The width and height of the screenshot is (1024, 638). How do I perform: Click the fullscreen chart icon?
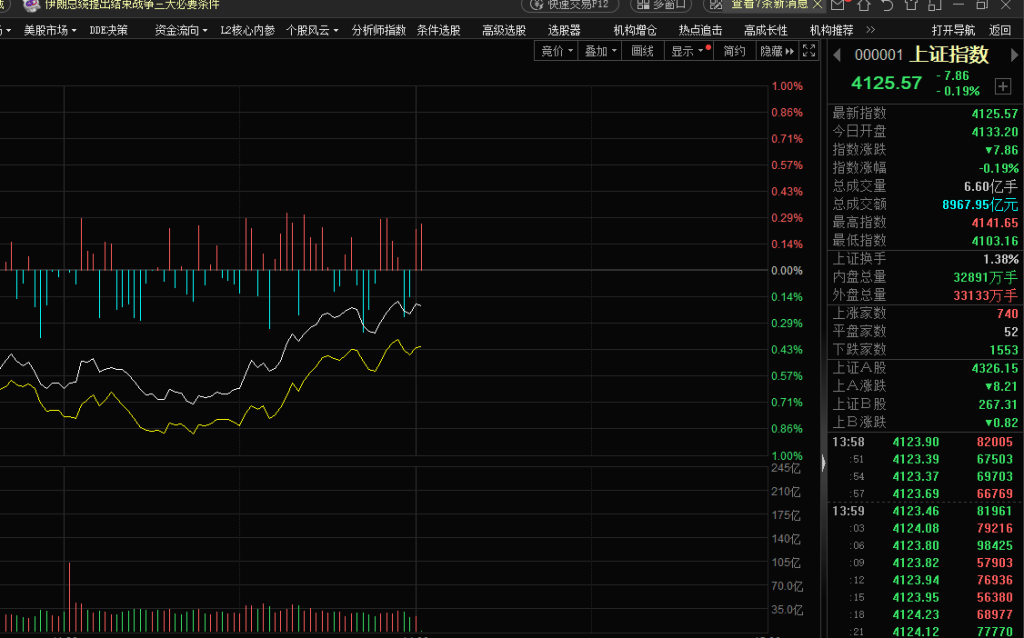[x=808, y=51]
